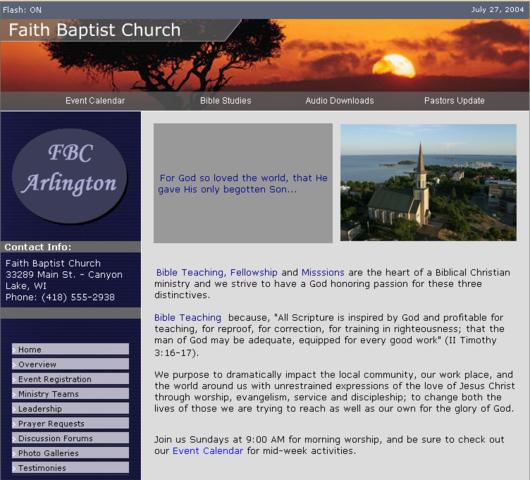Click the church steeple aerial photo
The image size is (530, 480).
pos(428,183)
